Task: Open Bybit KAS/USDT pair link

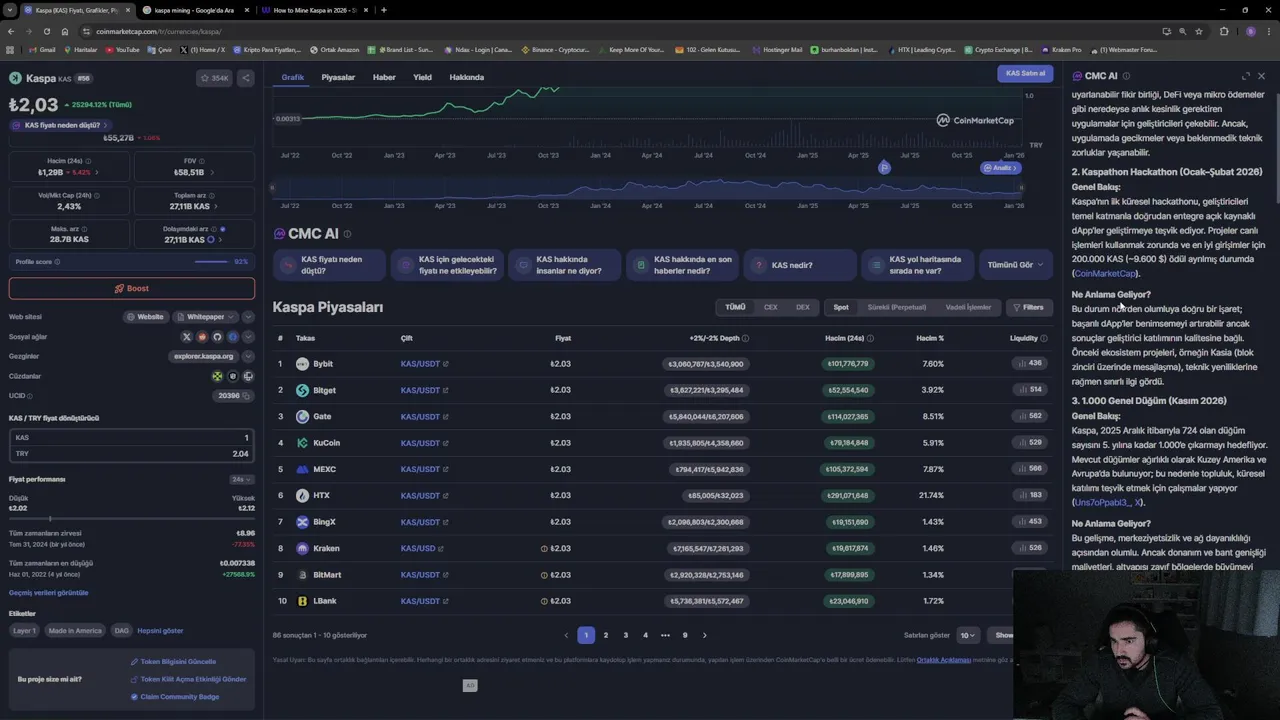Action: click(420, 364)
